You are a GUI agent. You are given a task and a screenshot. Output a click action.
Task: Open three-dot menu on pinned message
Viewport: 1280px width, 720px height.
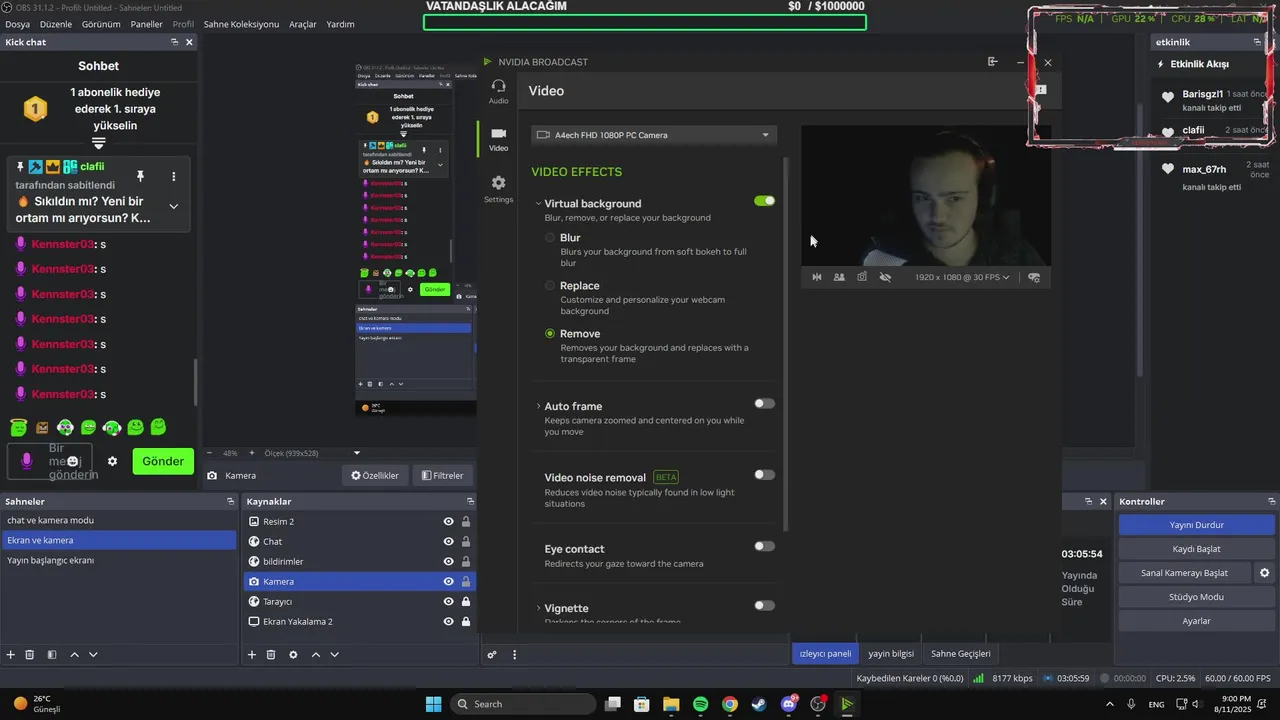[173, 176]
